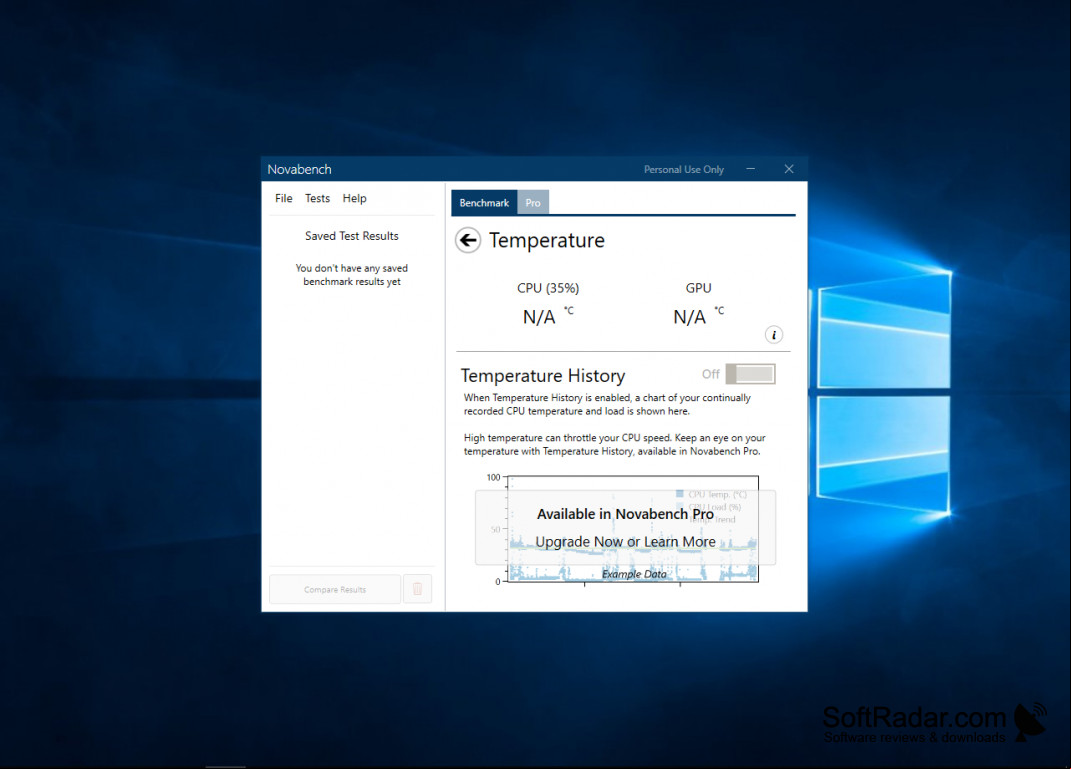Close the Novabench window
The width and height of the screenshot is (1071, 769).
789,169
